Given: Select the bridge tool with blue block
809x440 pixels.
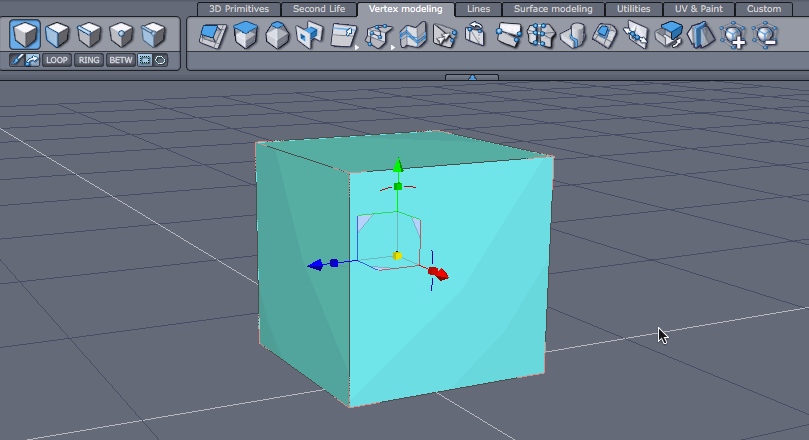Looking at the screenshot, I should (x=310, y=36).
